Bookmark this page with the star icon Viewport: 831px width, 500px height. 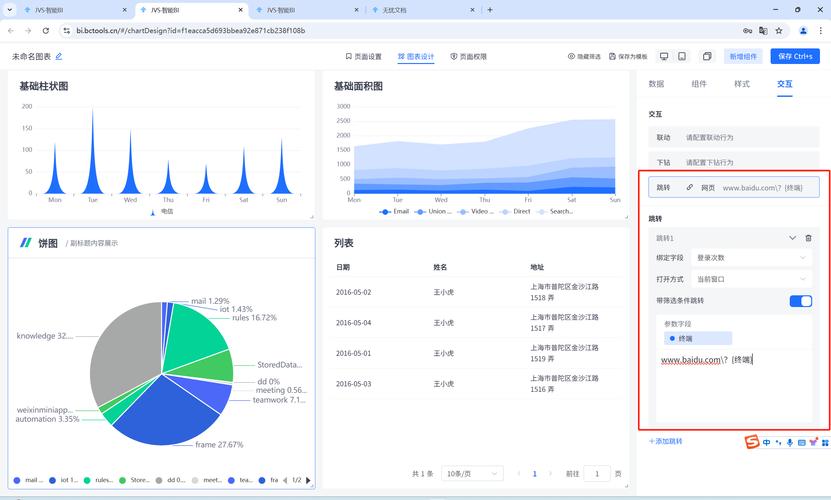pos(779,31)
